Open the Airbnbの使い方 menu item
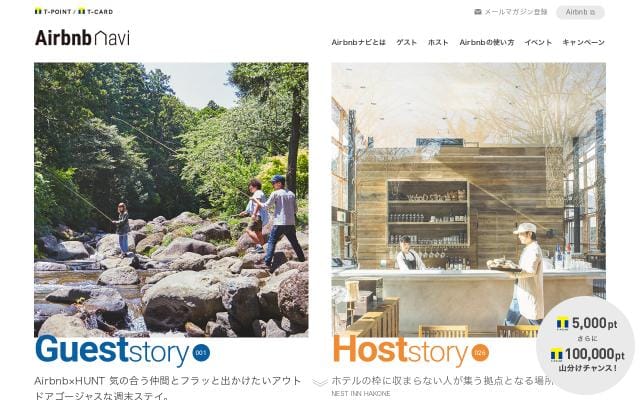Viewport: 640px width, 400px height. click(x=487, y=42)
